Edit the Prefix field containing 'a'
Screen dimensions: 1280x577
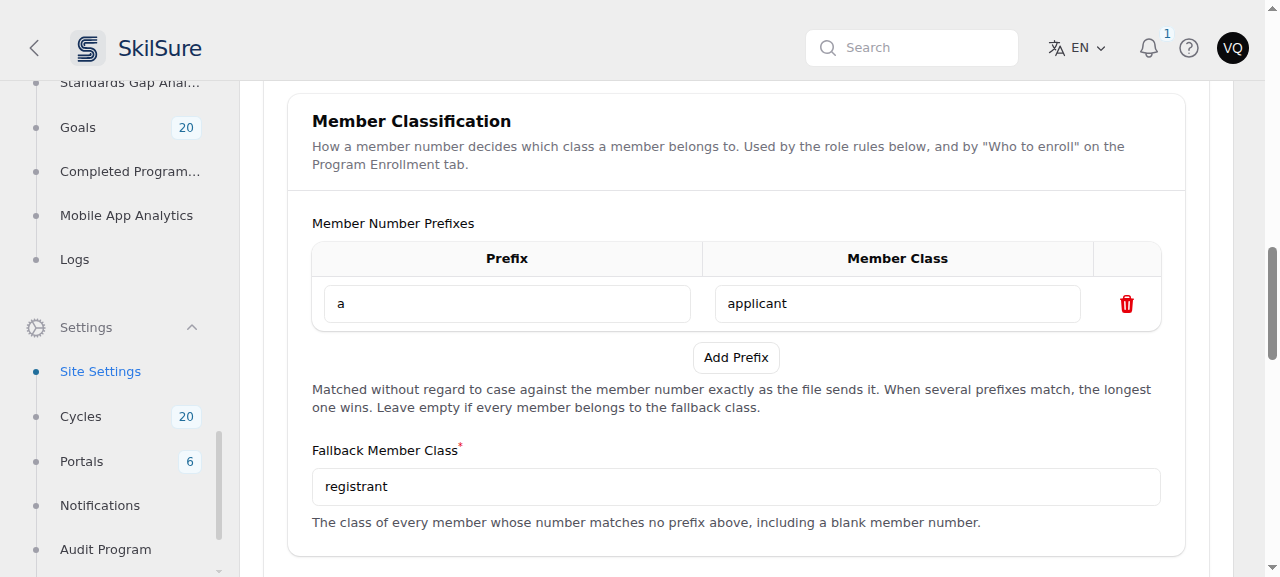507,304
